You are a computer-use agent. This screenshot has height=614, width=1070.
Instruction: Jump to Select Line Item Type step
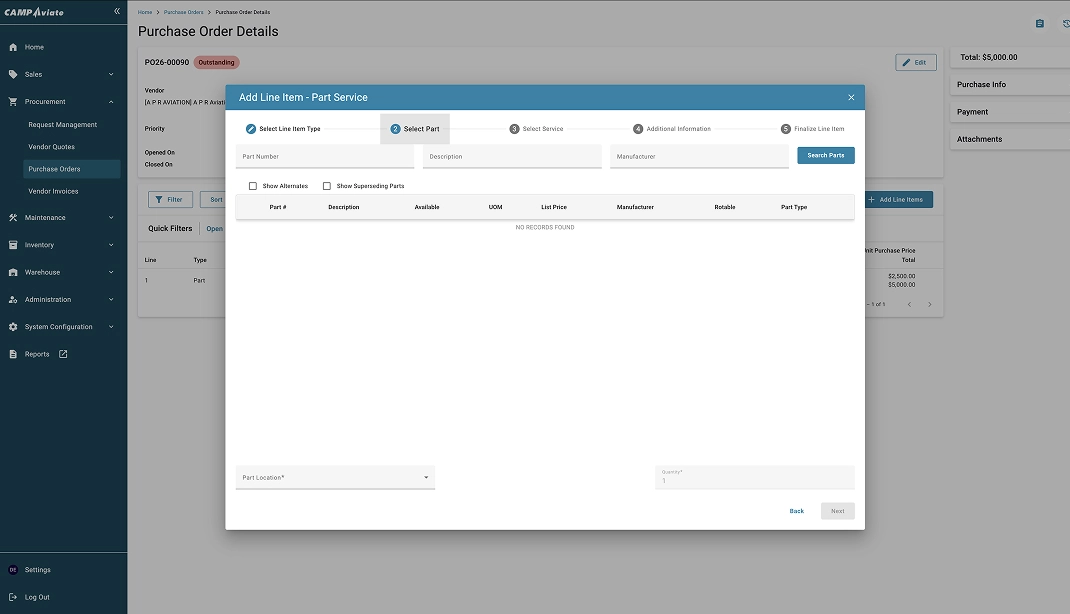tap(284, 129)
